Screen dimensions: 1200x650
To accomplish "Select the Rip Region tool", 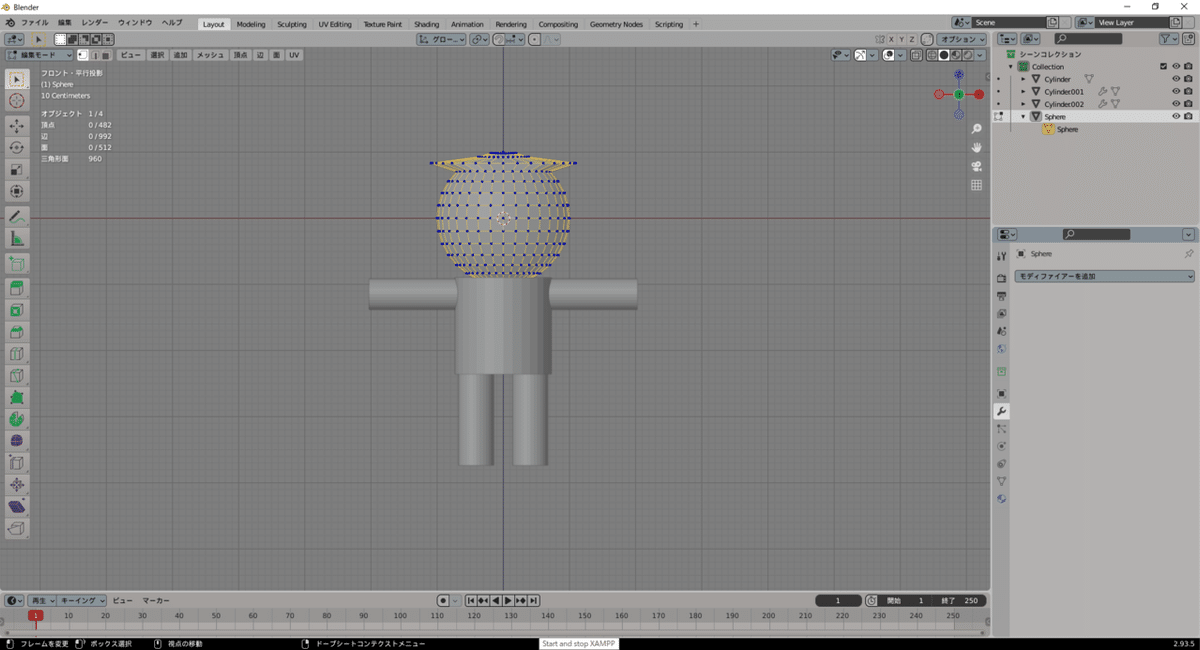I will (17, 529).
